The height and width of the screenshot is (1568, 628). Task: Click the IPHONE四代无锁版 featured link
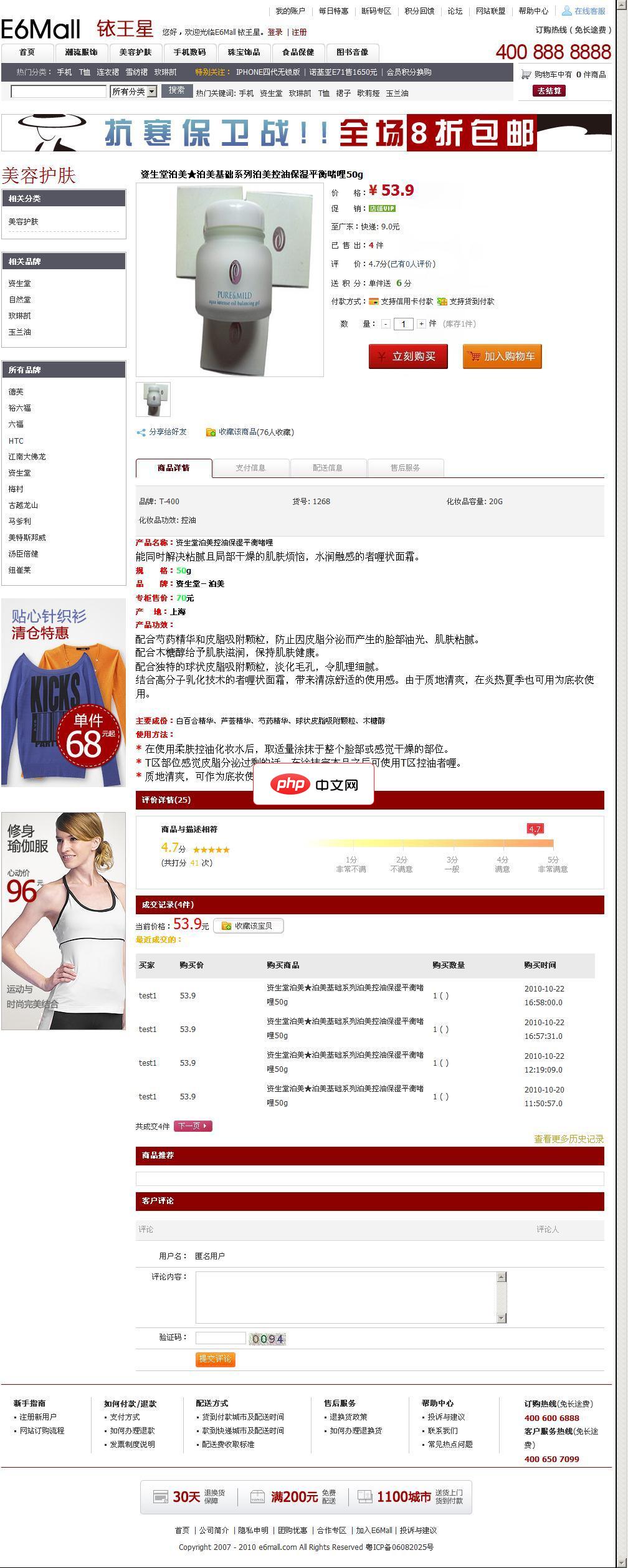point(268,72)
